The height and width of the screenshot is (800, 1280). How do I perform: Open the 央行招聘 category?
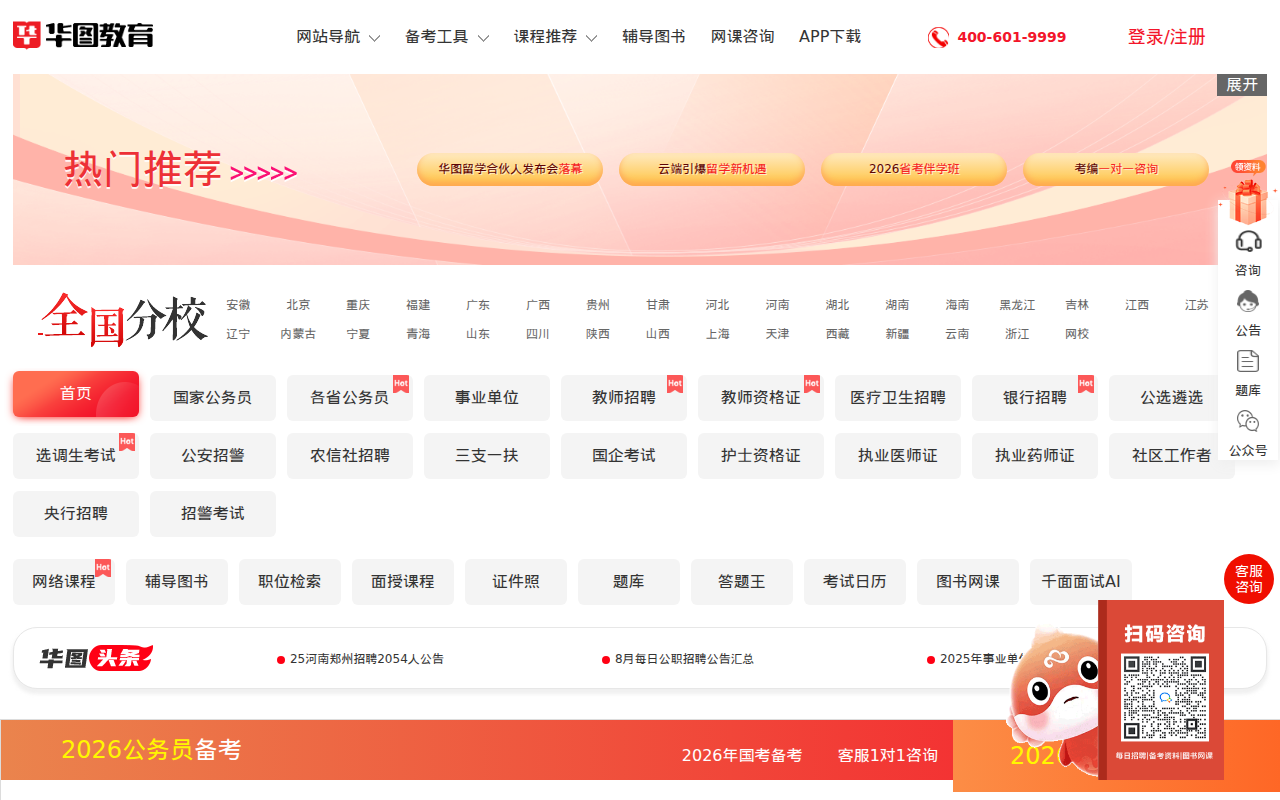click(x=76, y=514)
